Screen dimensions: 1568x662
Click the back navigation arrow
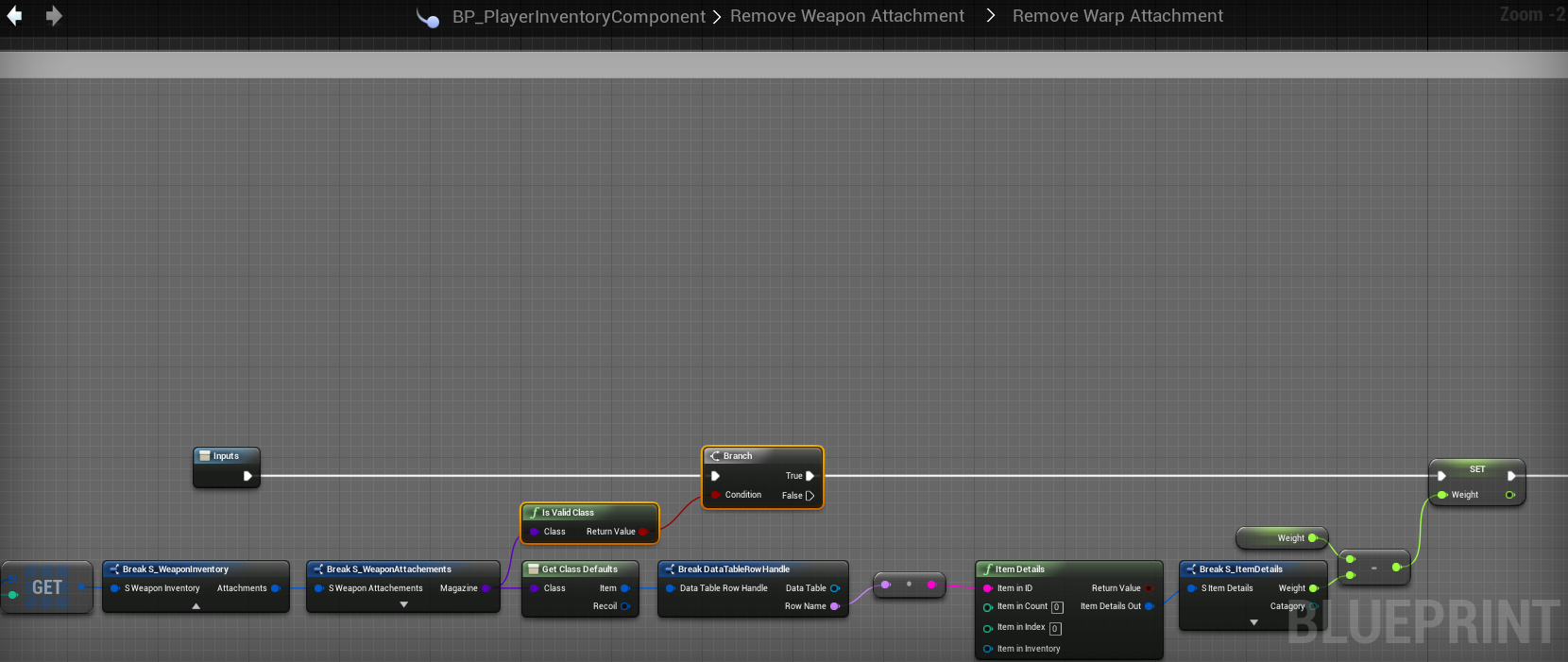[14, 16]
